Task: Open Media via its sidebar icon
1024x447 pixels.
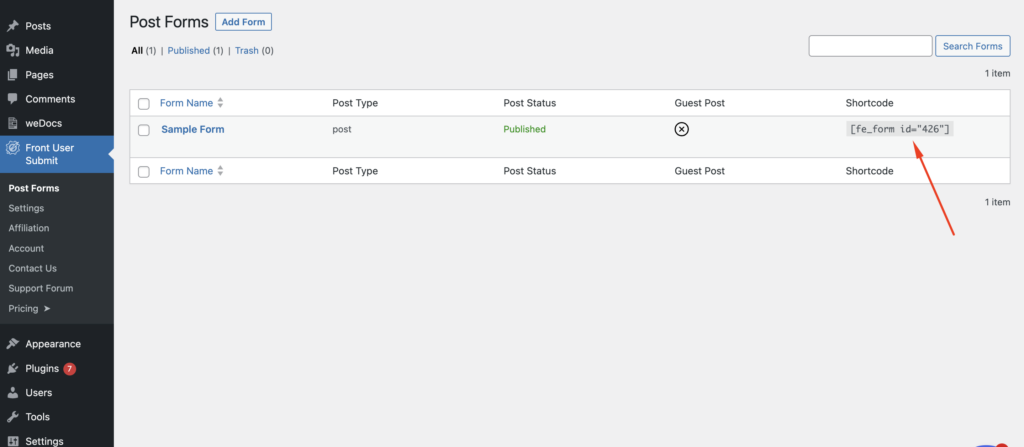Action: 12,50
